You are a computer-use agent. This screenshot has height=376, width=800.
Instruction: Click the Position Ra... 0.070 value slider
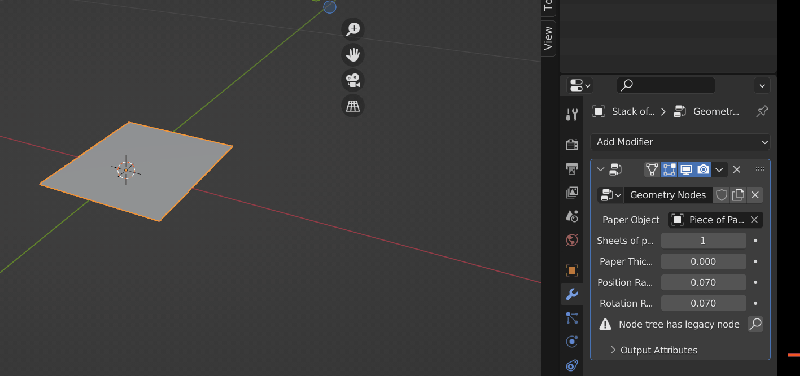pos(703,282)
